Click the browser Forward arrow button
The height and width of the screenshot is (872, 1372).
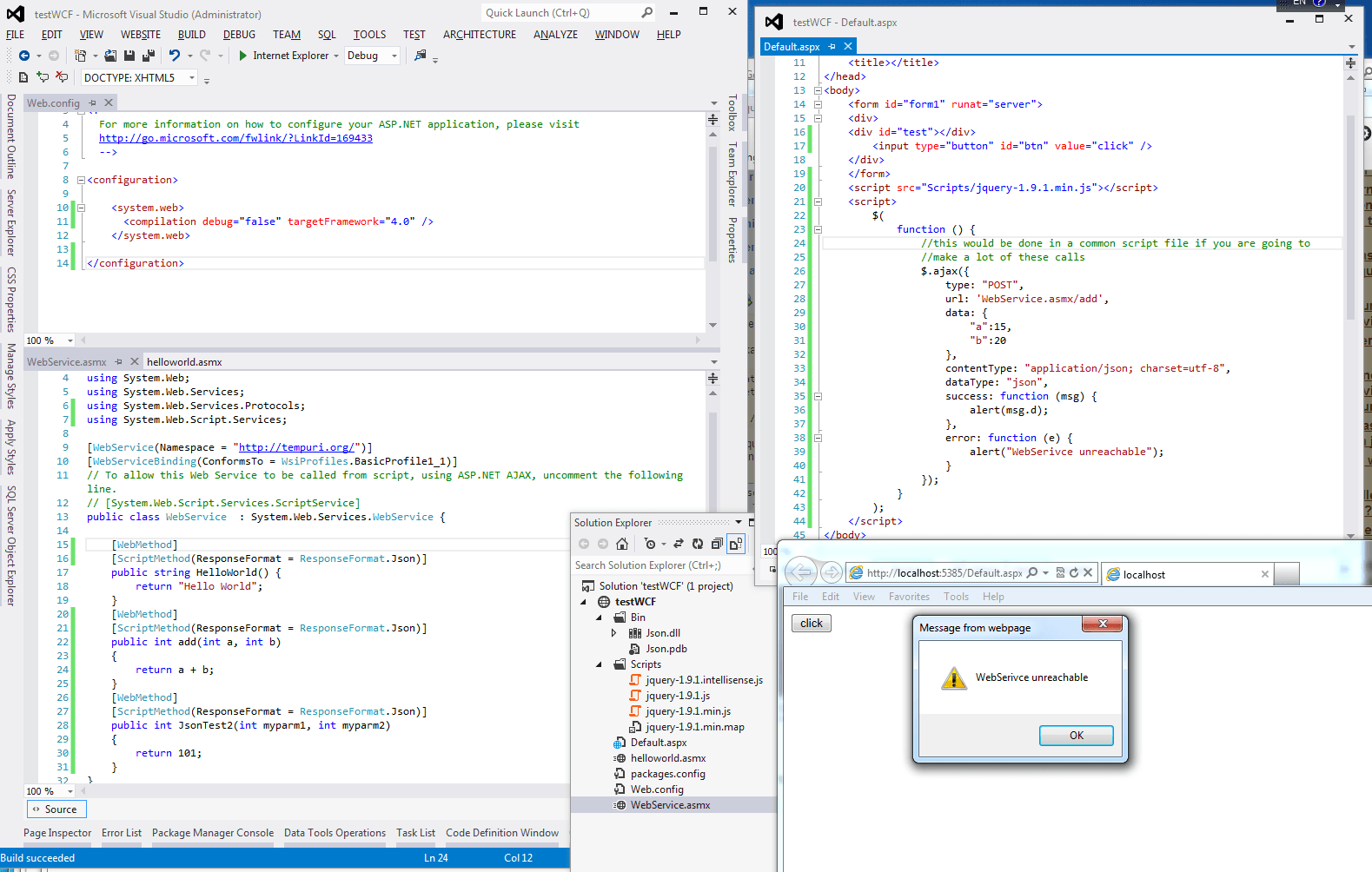832,572
